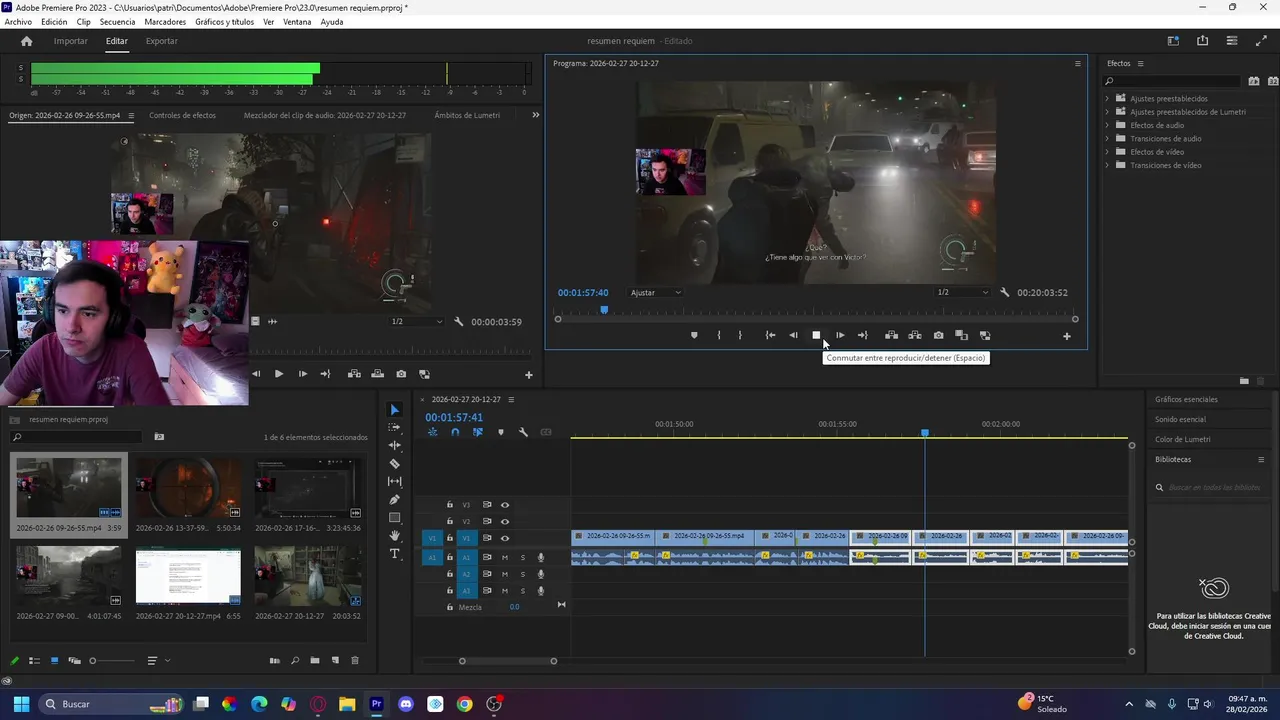The image size is (1280, 720).
Task: Select the Type tool
Action: click(x=395, y=553)
